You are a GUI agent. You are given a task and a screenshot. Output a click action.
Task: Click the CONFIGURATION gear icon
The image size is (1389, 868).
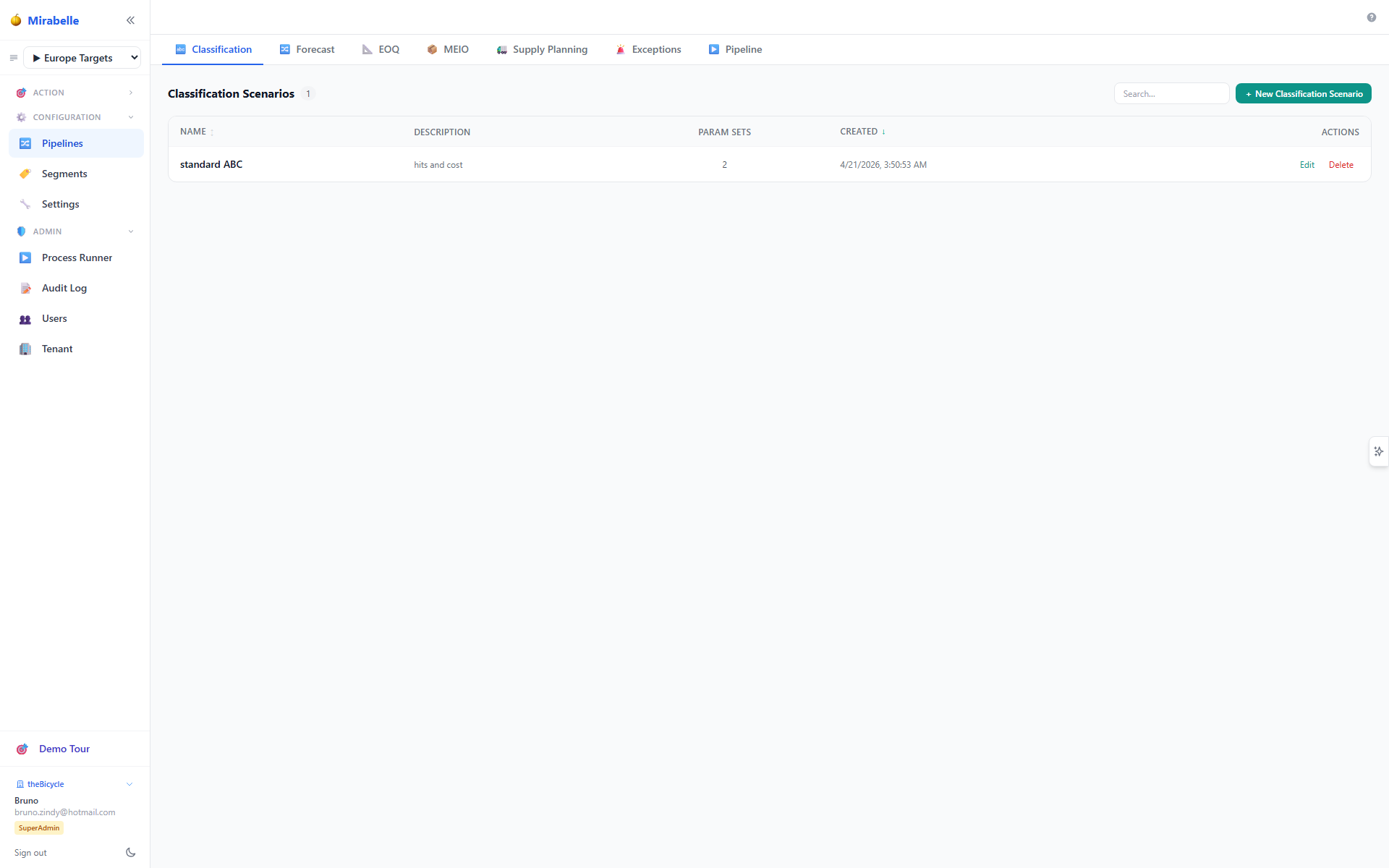[x=21, y=117]
